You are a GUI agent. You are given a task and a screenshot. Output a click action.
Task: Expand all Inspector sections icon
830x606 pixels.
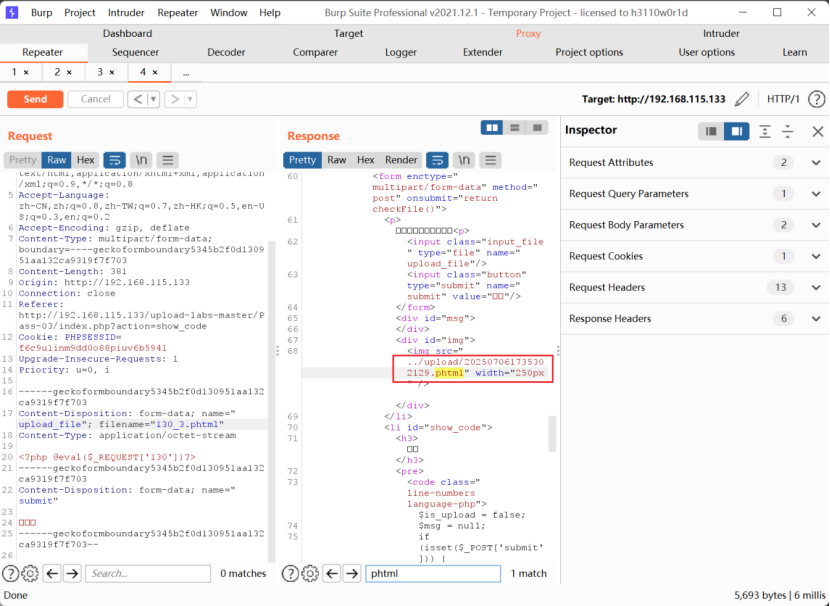[765, 131]
